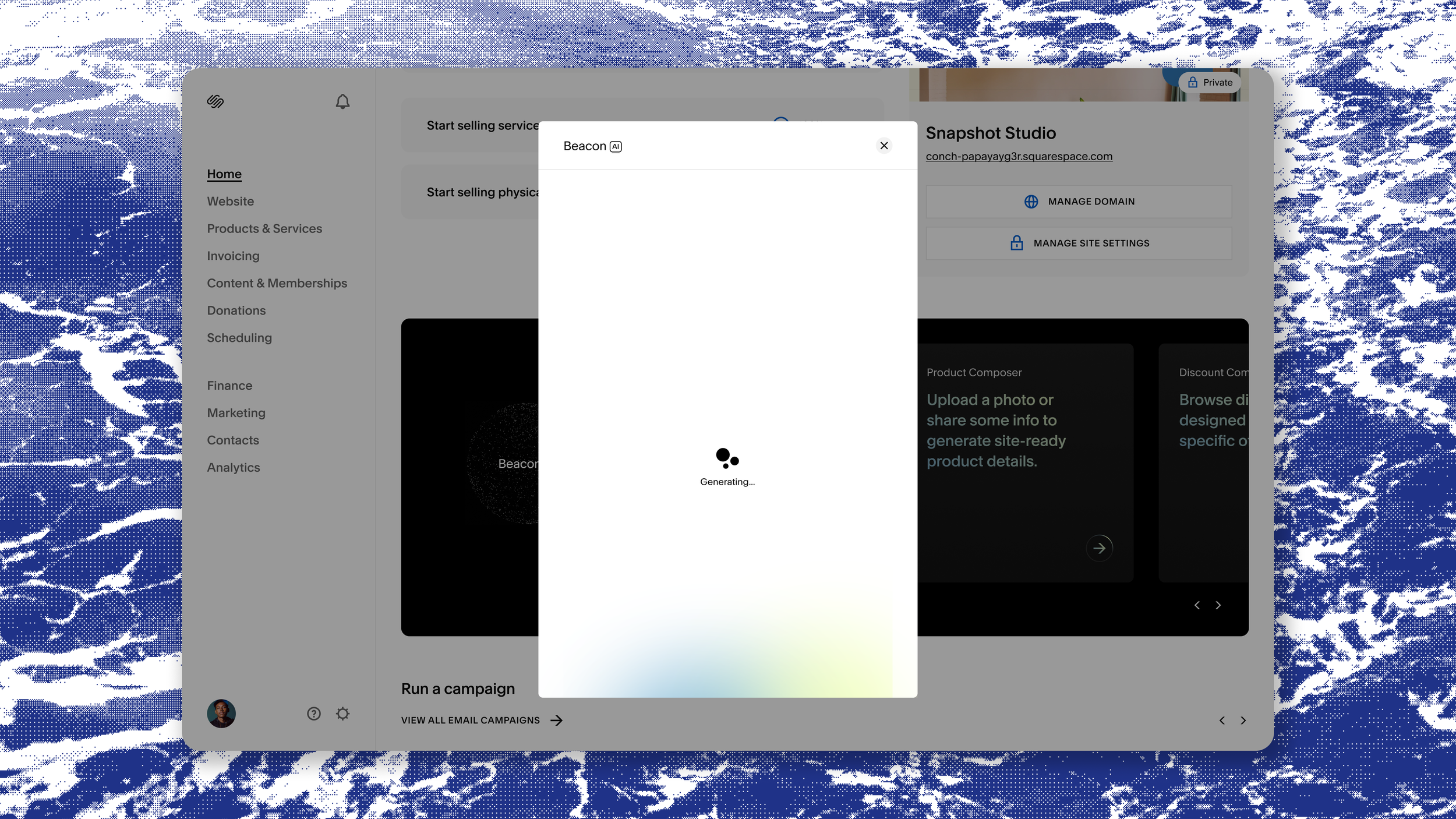
Task: Click View All Email Campaigns link
Action: 471,721
